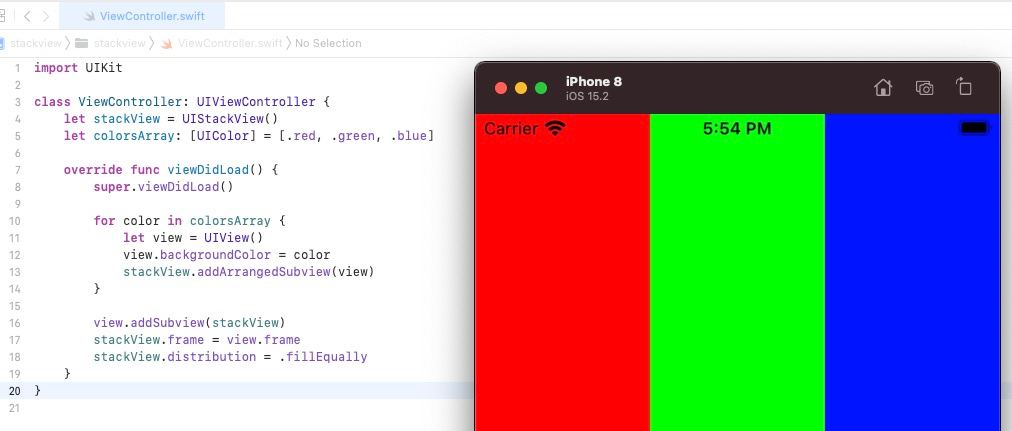The image size is (1012, 431).
Task: Click the iOS 15.2 version label
Action: [587, 97]
